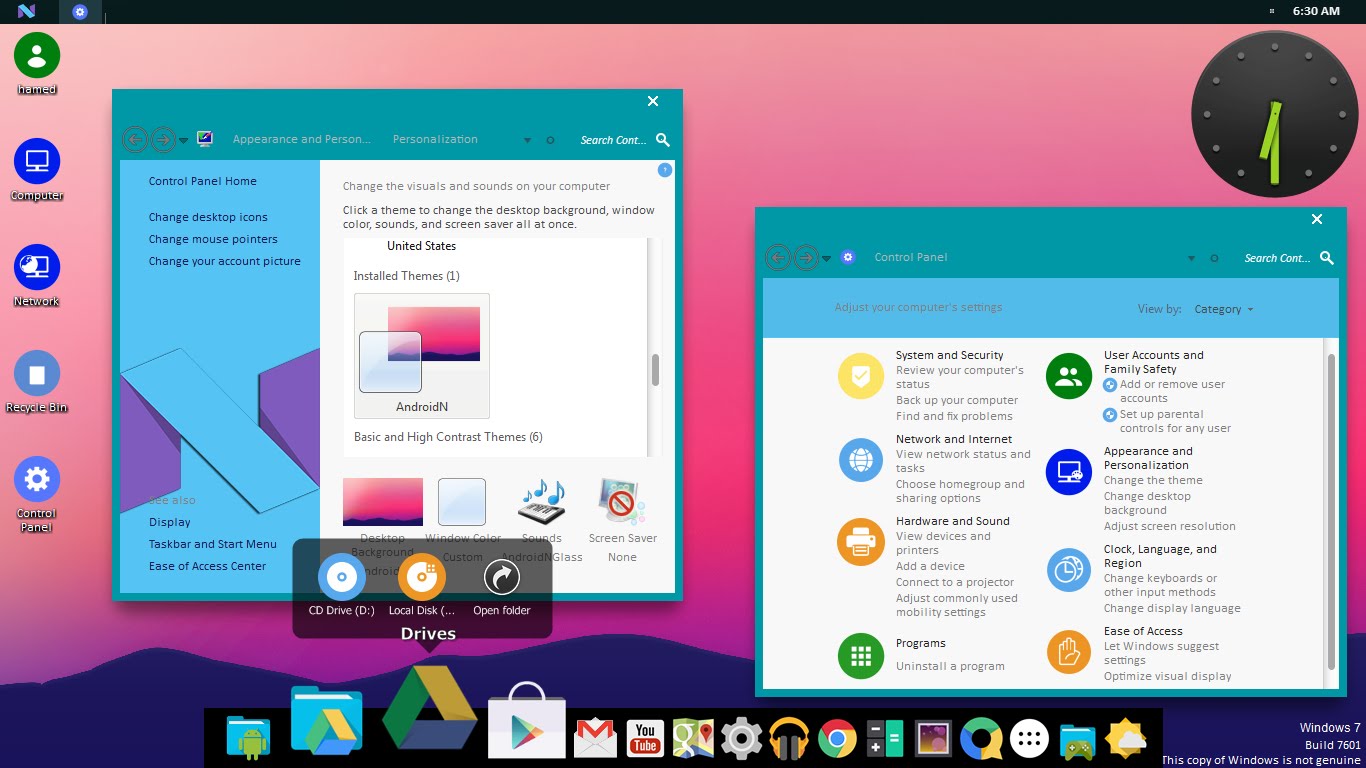Switch to Control Panel Home

(x=202, y=181)
